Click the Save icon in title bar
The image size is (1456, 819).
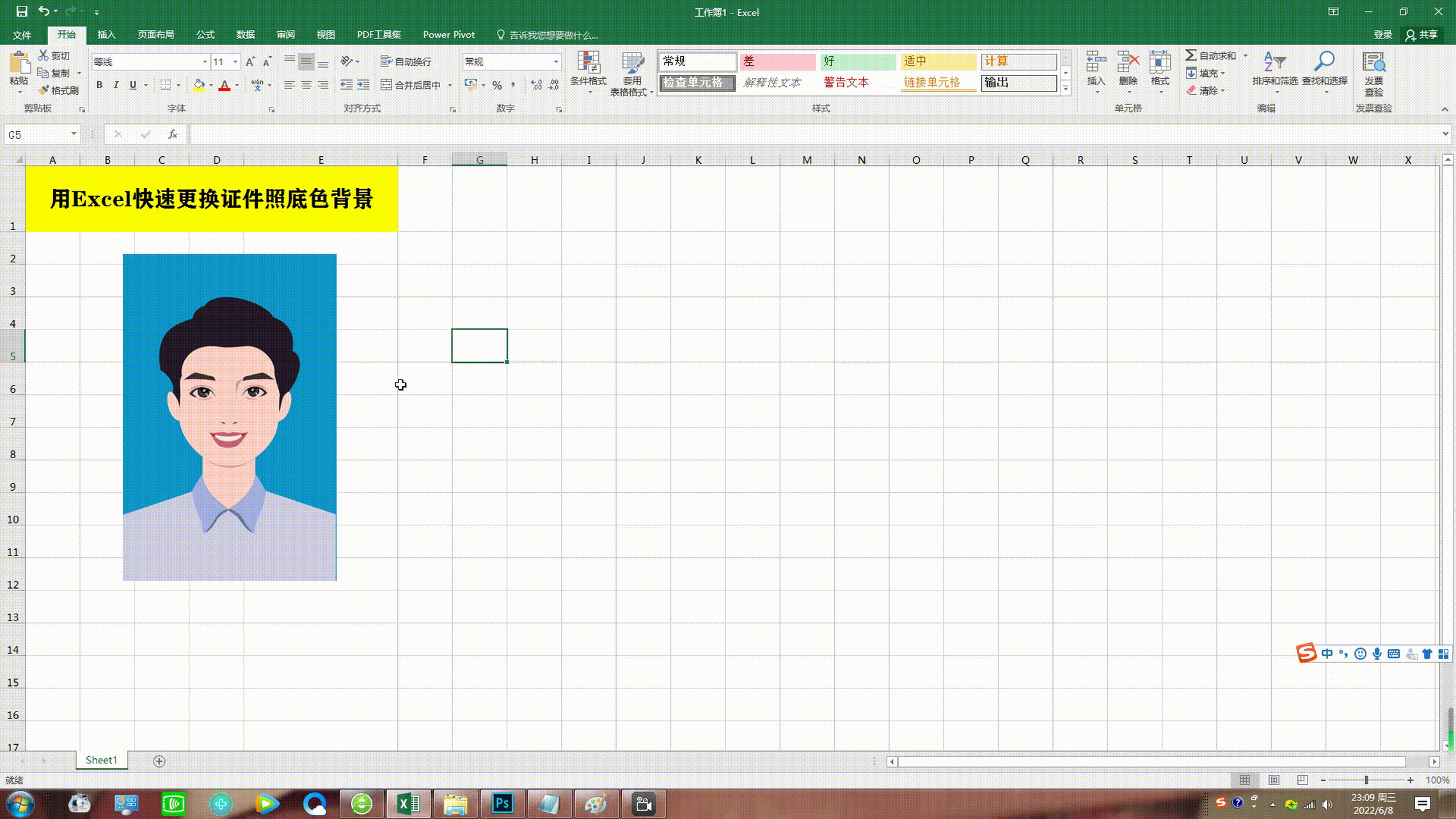click(x=21, y=12)
